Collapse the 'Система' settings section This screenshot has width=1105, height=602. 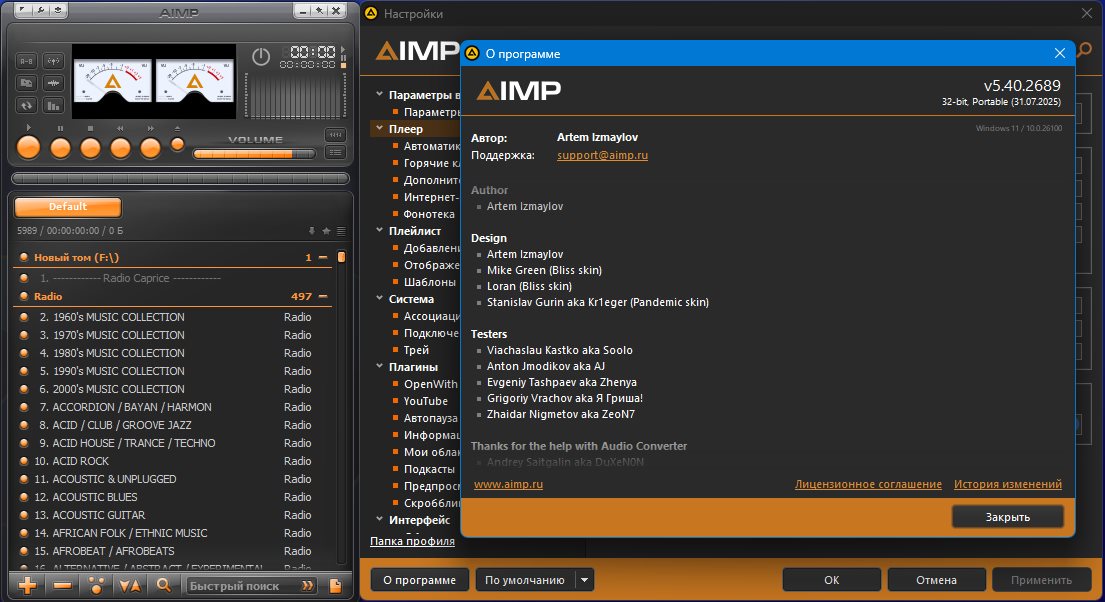tap(380, 298)
